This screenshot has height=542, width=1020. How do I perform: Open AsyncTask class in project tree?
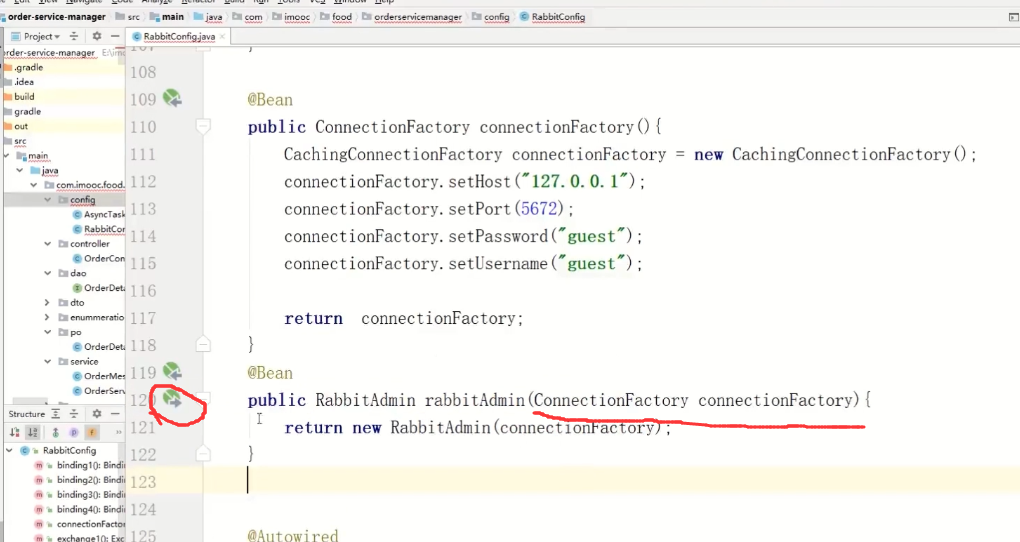tap(99, 214)
